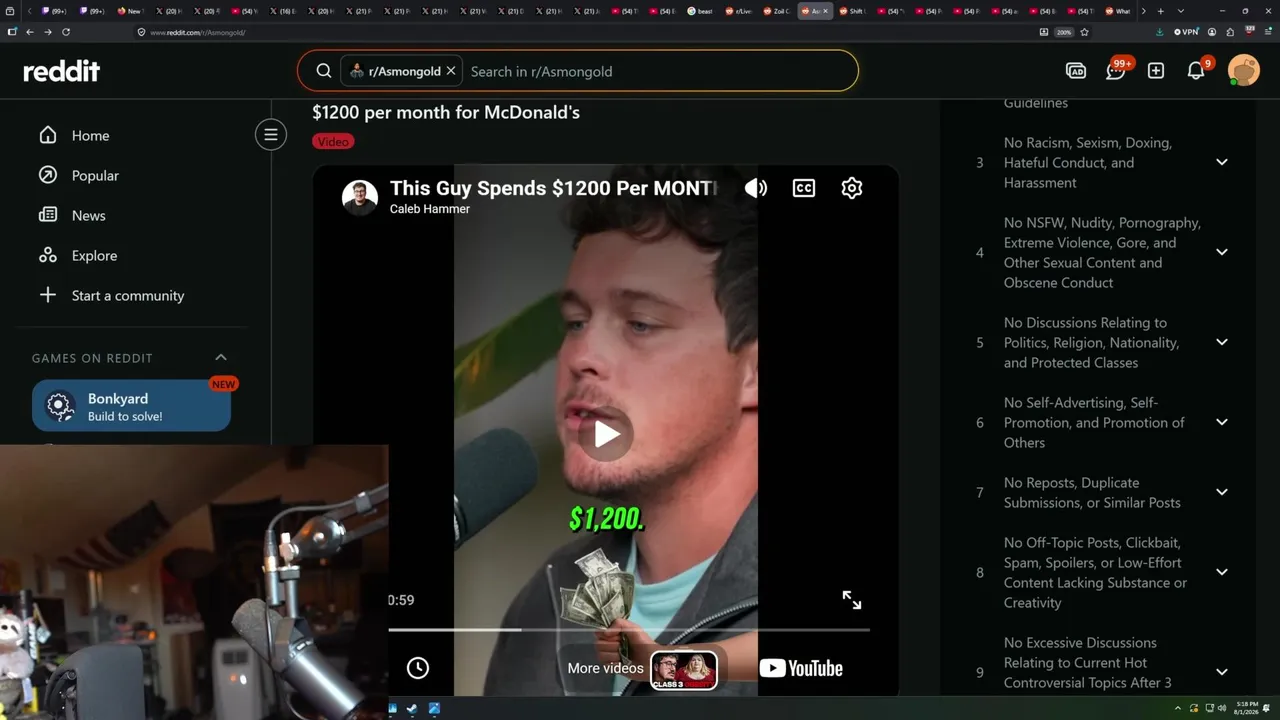Click the 200% zoom level indicator
The height and width of the screenshot is (720, 1280).
click(x=1064, y=32)
